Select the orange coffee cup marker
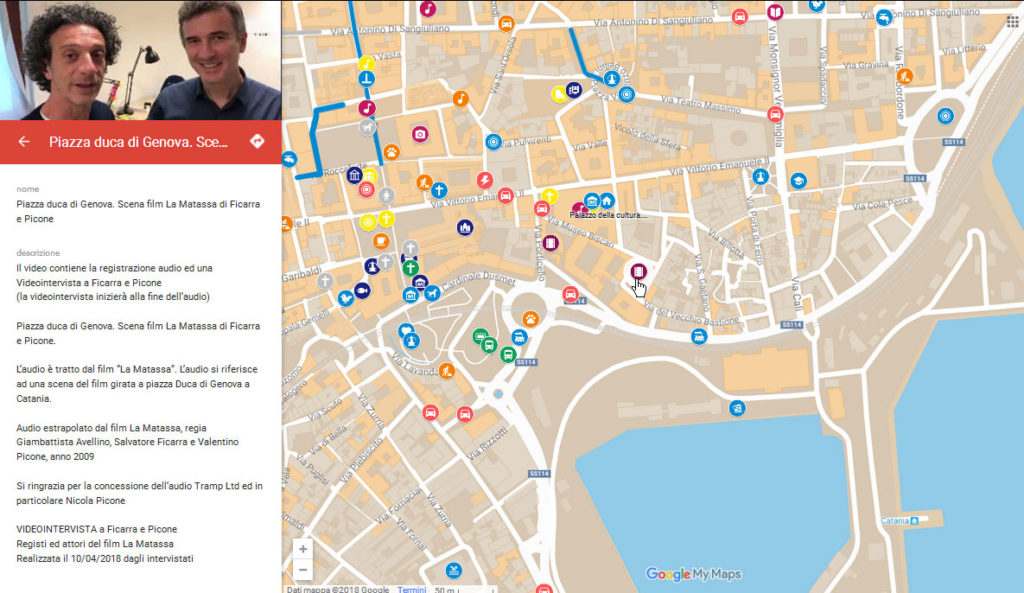 [x=380, y=241]
